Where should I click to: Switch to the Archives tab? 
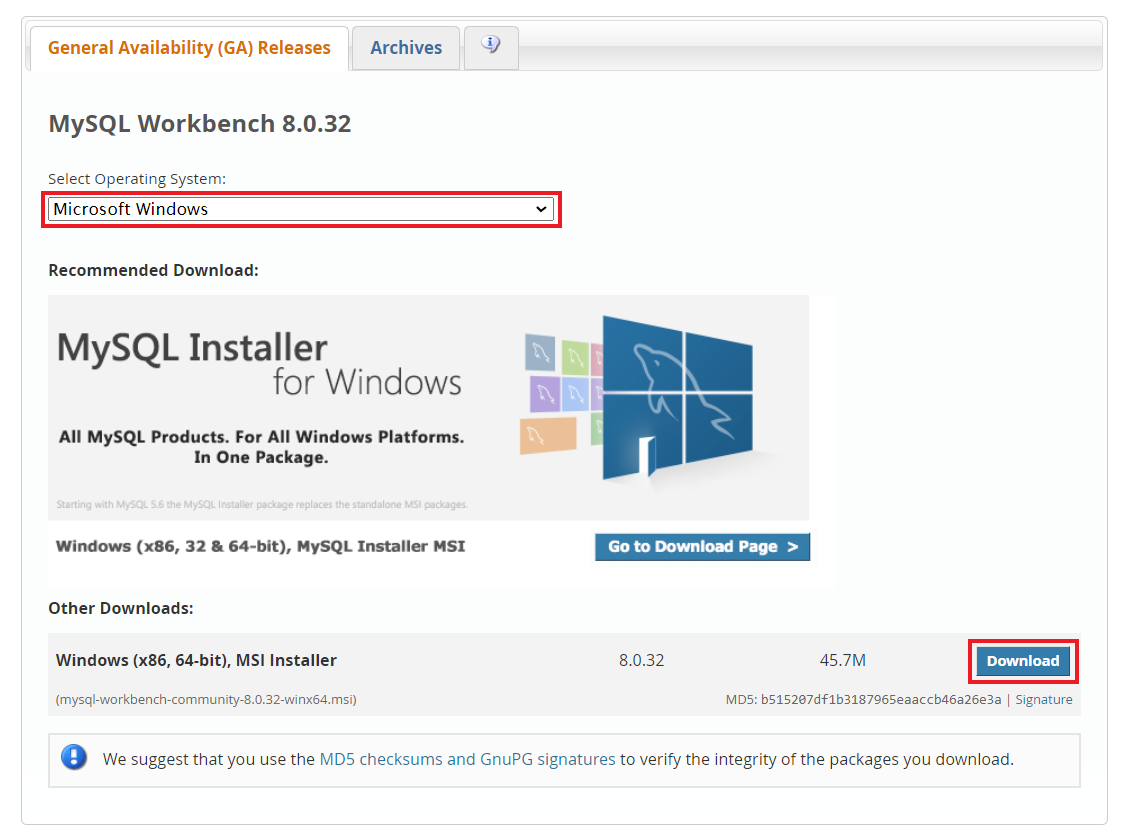(x=405, y=48)
